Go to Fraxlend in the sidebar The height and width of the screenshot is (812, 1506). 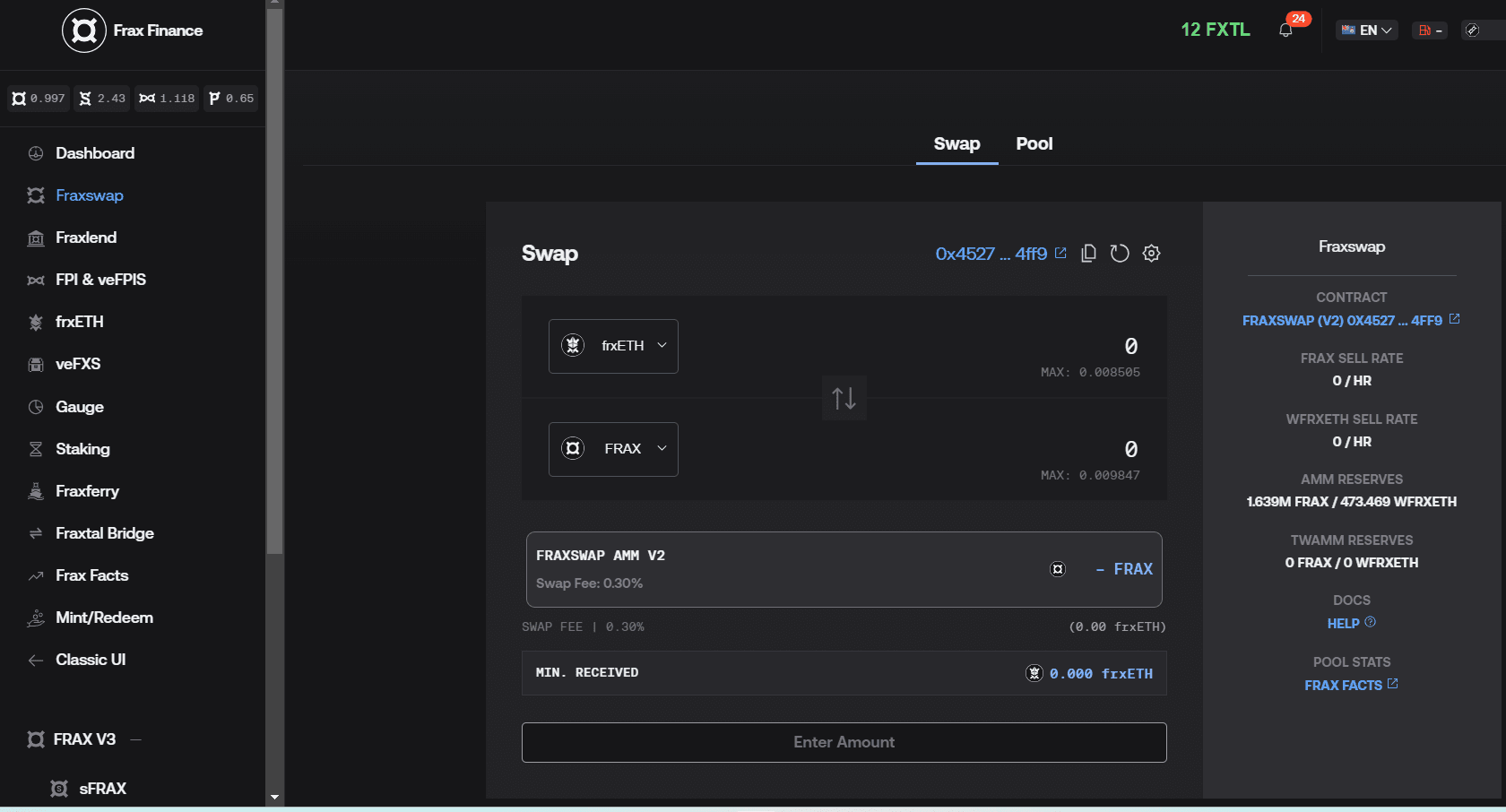(86, 238)
